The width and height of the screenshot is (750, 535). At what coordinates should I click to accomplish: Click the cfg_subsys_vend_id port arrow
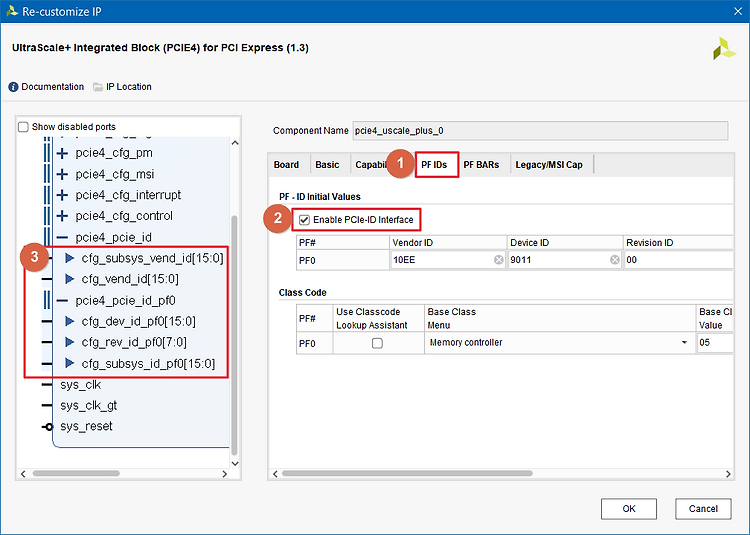[70, 258]
